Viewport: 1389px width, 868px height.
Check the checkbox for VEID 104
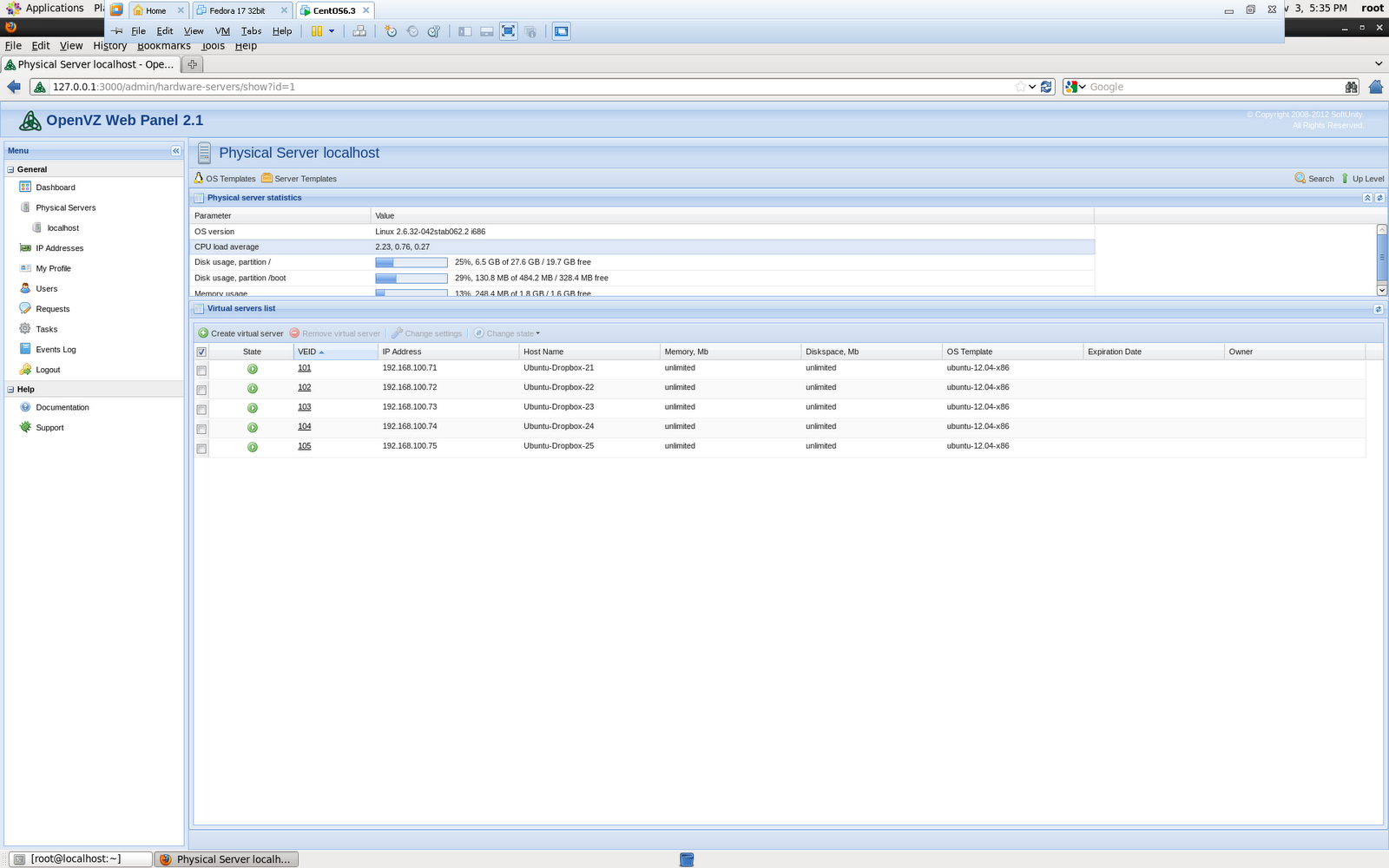click(x=201, y=430)
